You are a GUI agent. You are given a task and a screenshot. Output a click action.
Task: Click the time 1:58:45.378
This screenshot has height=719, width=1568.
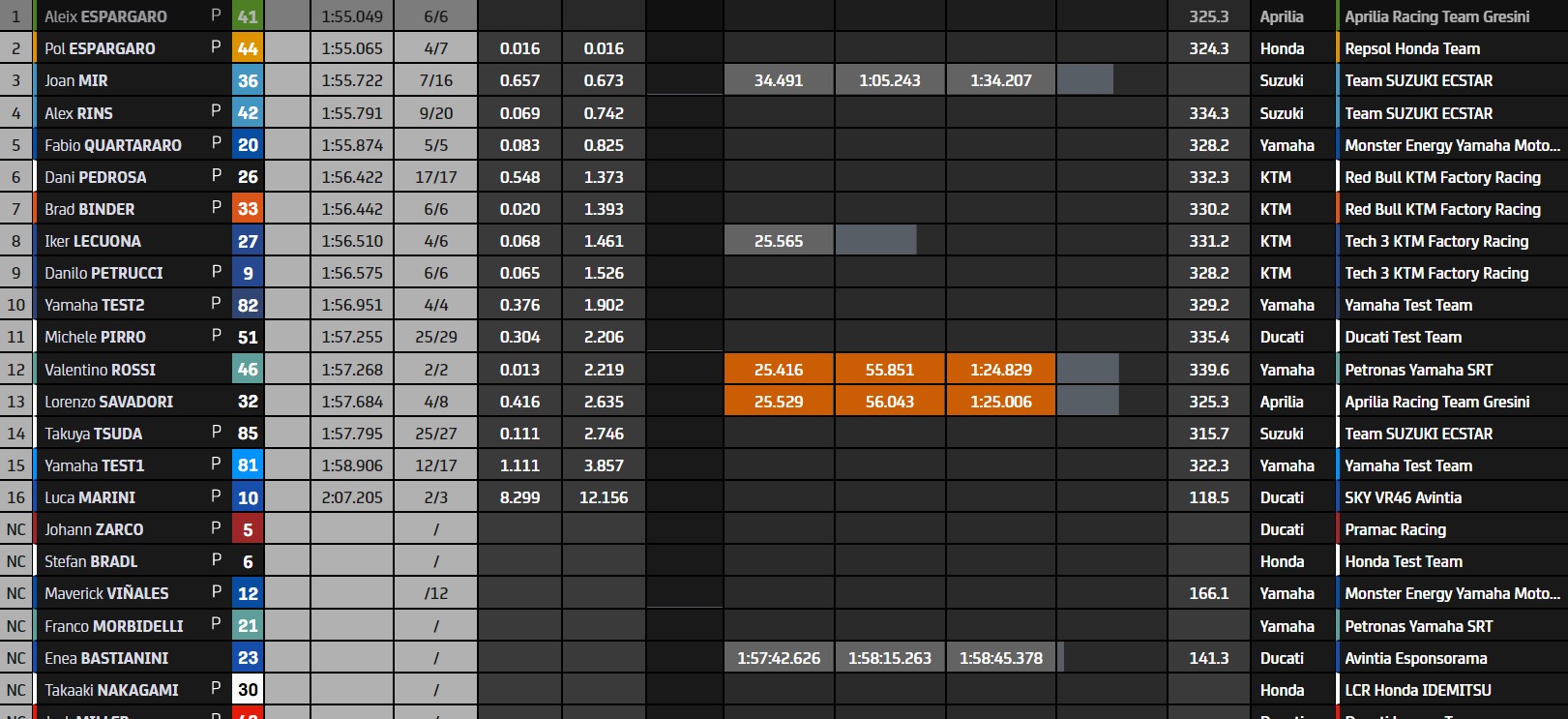(x=1001, y=658)
